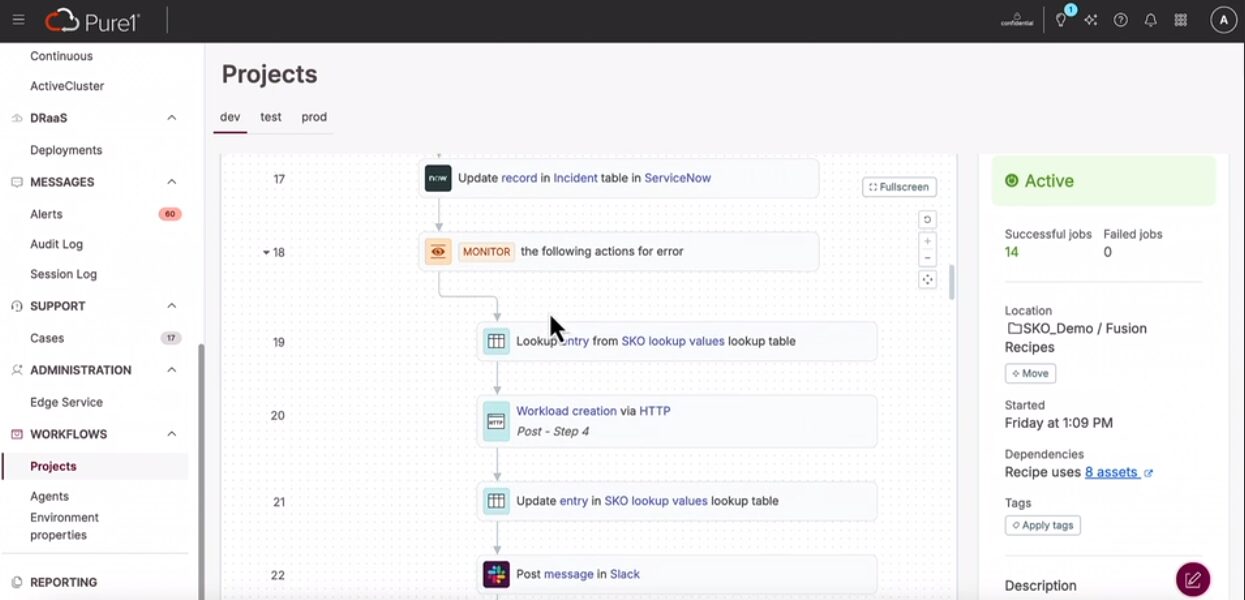Zoom in on the recipe canvas
1245x600 pixels.
click(x=927, y=241)
